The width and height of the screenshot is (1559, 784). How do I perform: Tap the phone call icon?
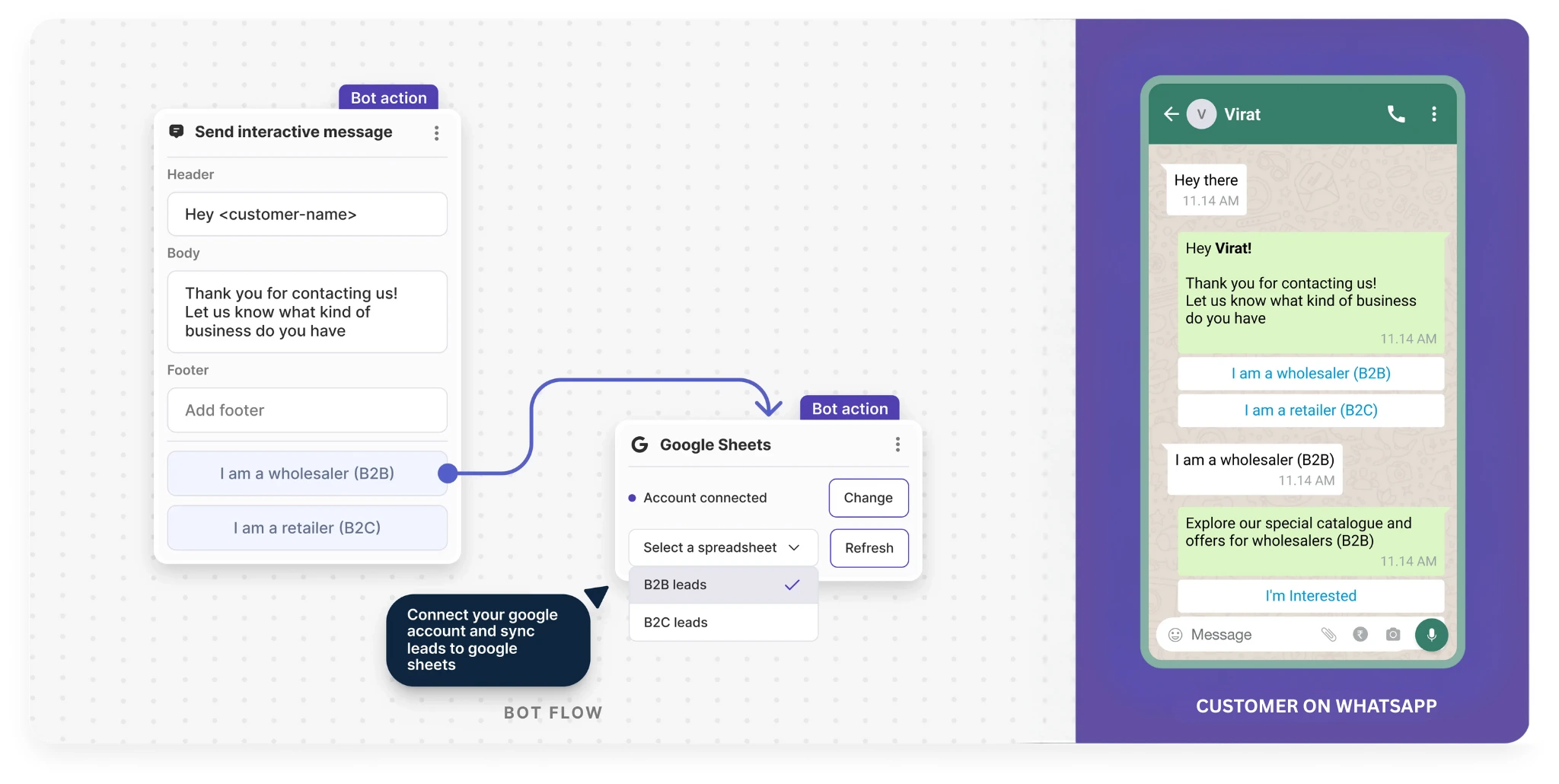tap(1395, 114)
